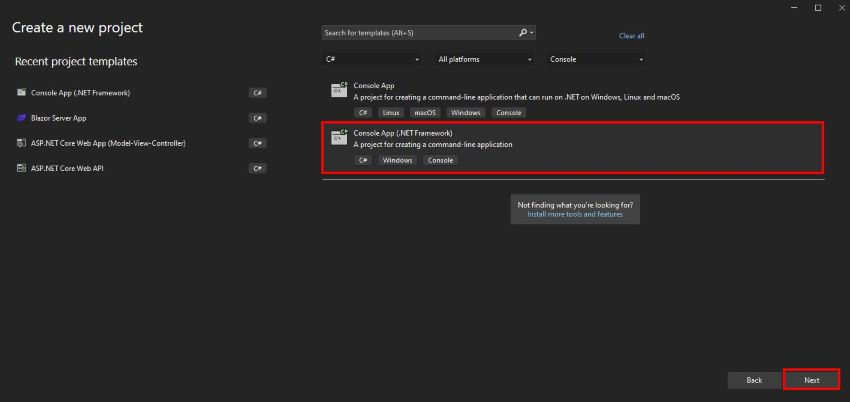Click the Console App (.NET Framework) result template icon

point(339,137)
